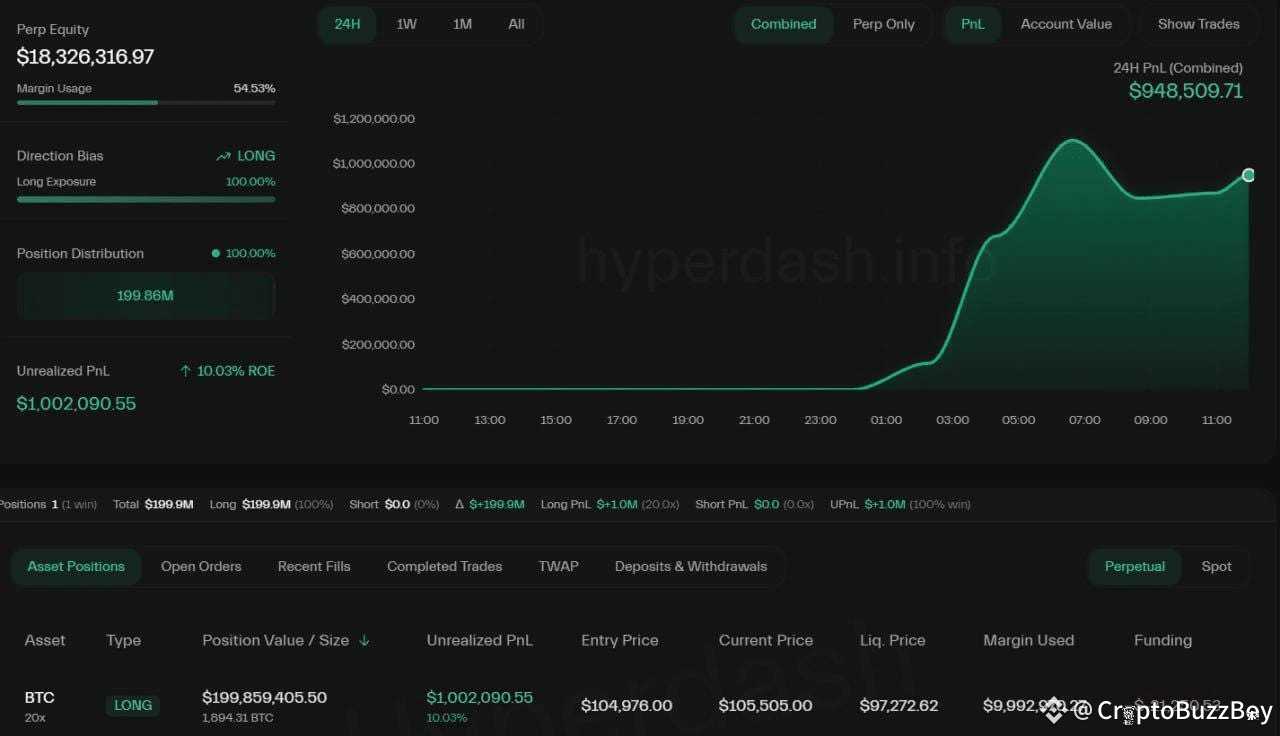Open the Deposits & Withdrawals tab
This screenshot has width=1280, height=736.
(x=690, y=566)
